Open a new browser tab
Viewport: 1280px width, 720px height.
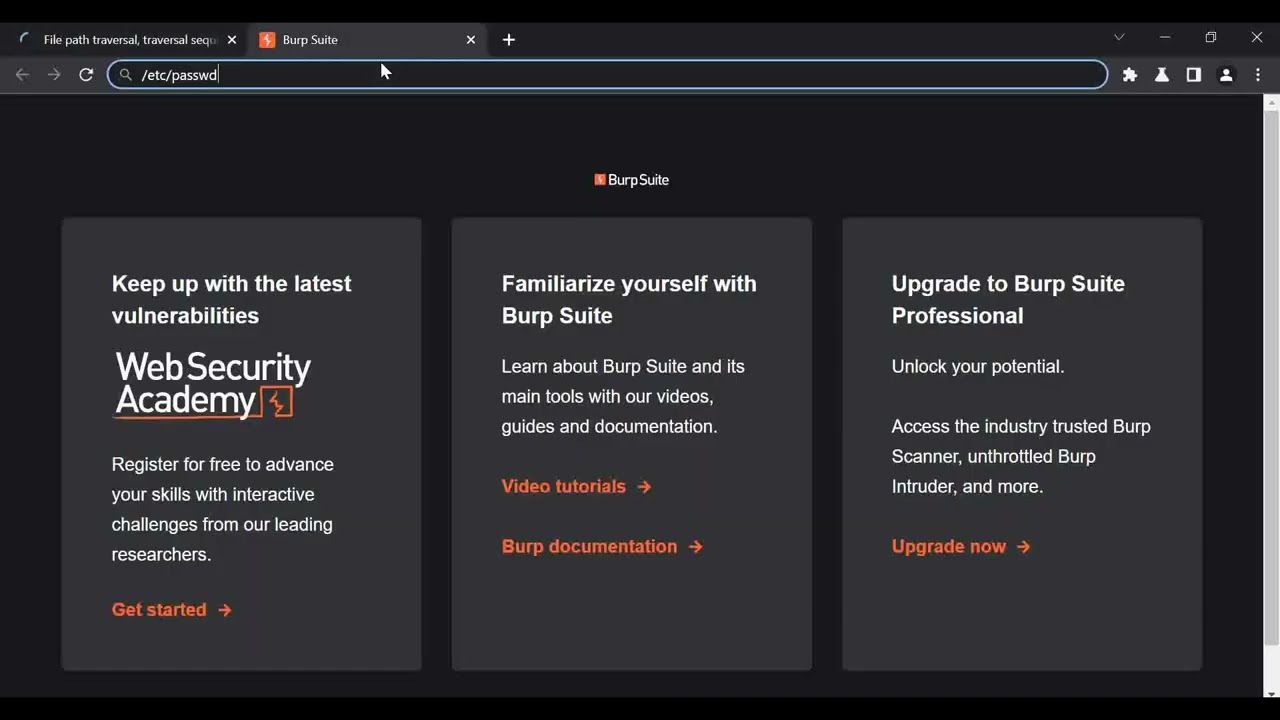click(x=509, y=40)
